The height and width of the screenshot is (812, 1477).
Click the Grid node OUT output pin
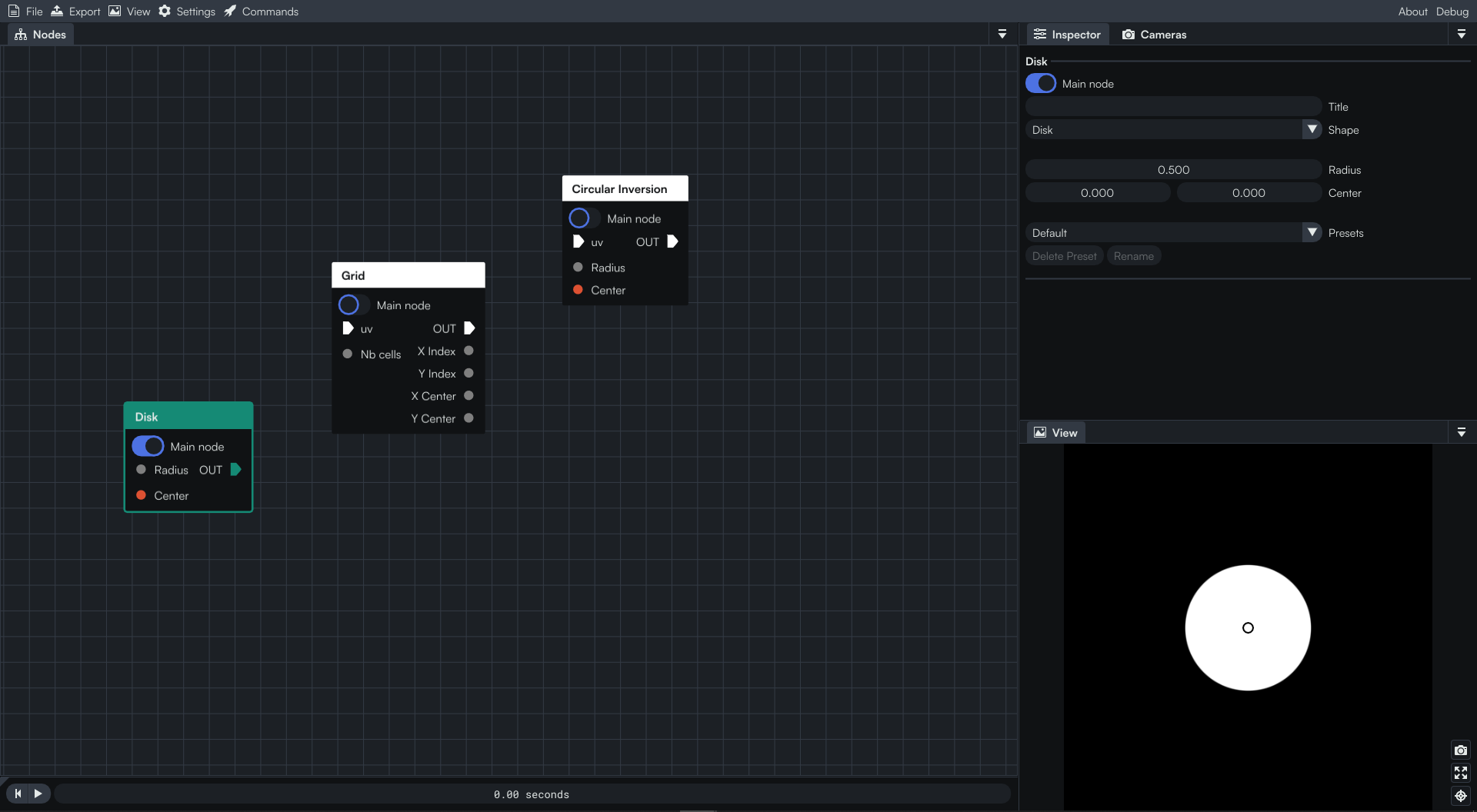[x=469, y=328]
